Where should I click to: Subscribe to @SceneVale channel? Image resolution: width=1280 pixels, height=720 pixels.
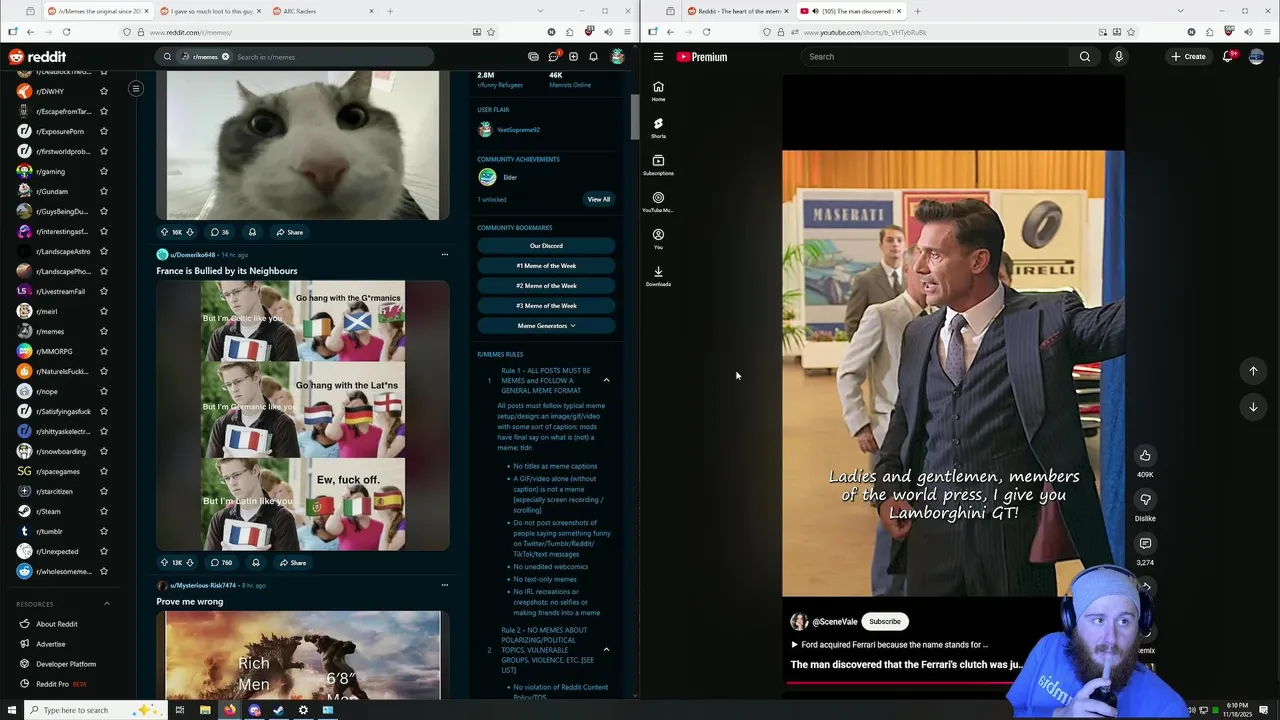click(885, 622)
